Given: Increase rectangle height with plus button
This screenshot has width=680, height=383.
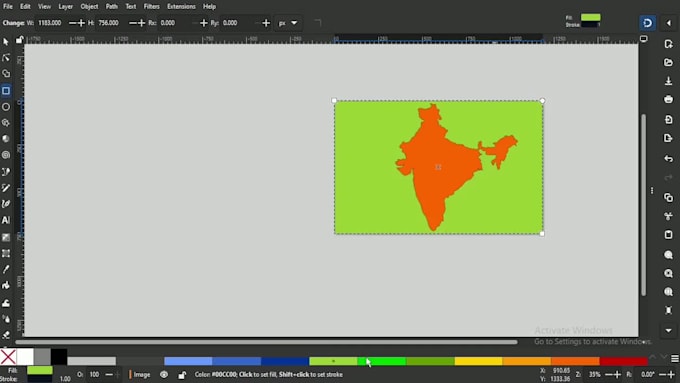Looking at the screenshot, I should coord(141,23).
